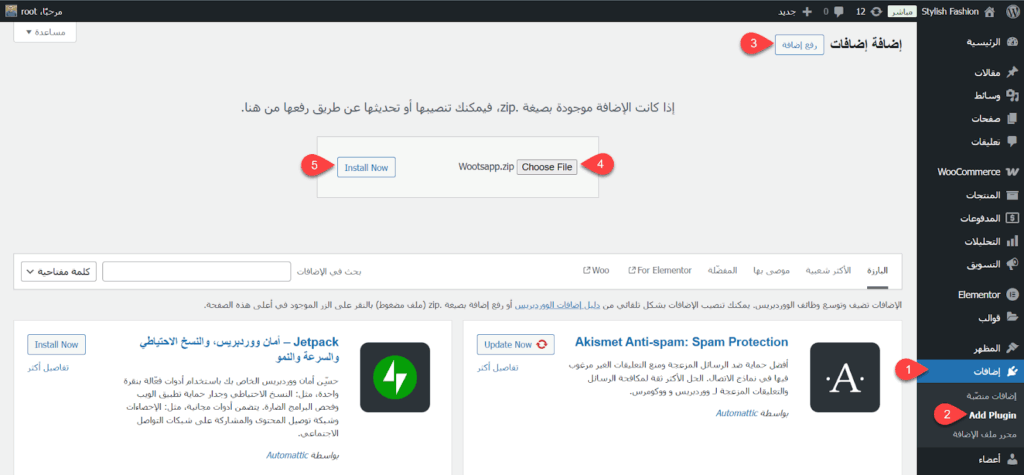Image resolution: width=1024 pixels, height=475 pixels.
Task: Click the Elementor logo icon in sidebar
Action: click(1012, 294)
